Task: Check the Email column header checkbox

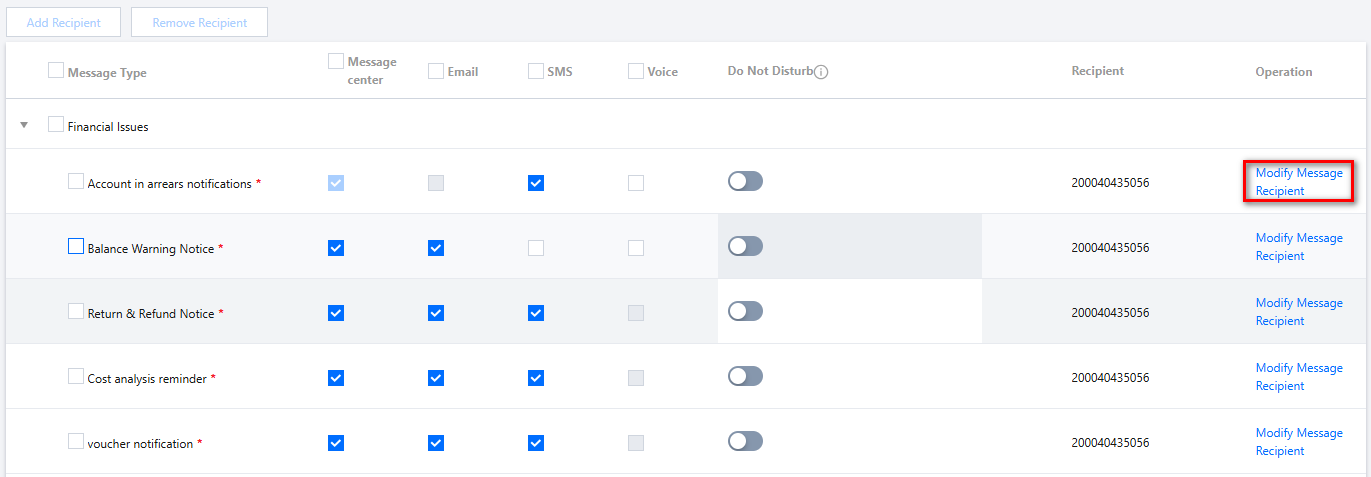Action: point(436,71)
